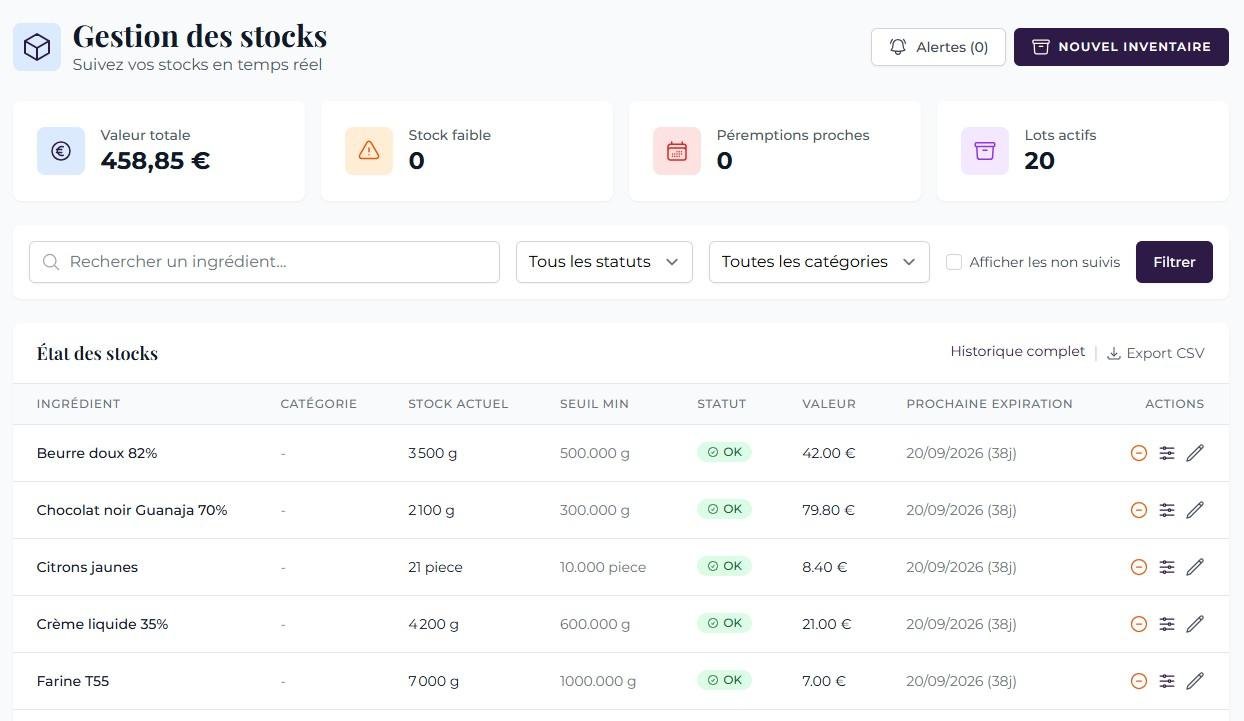
Task: Click the 4 200 g stock cell
Action: pyautogui.click(x=433, y=624)
